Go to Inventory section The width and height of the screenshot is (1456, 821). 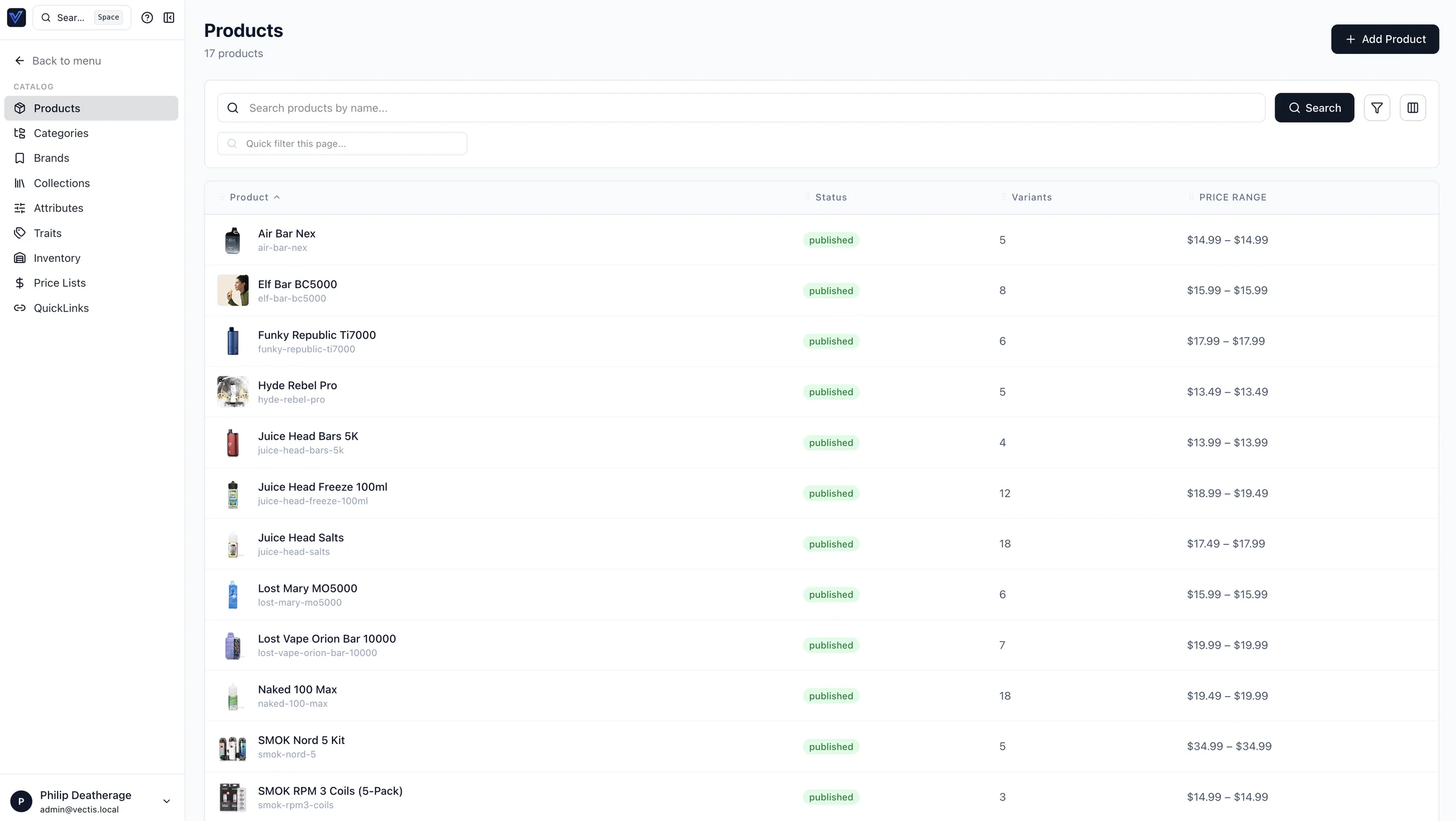click(x=56, y=258)
